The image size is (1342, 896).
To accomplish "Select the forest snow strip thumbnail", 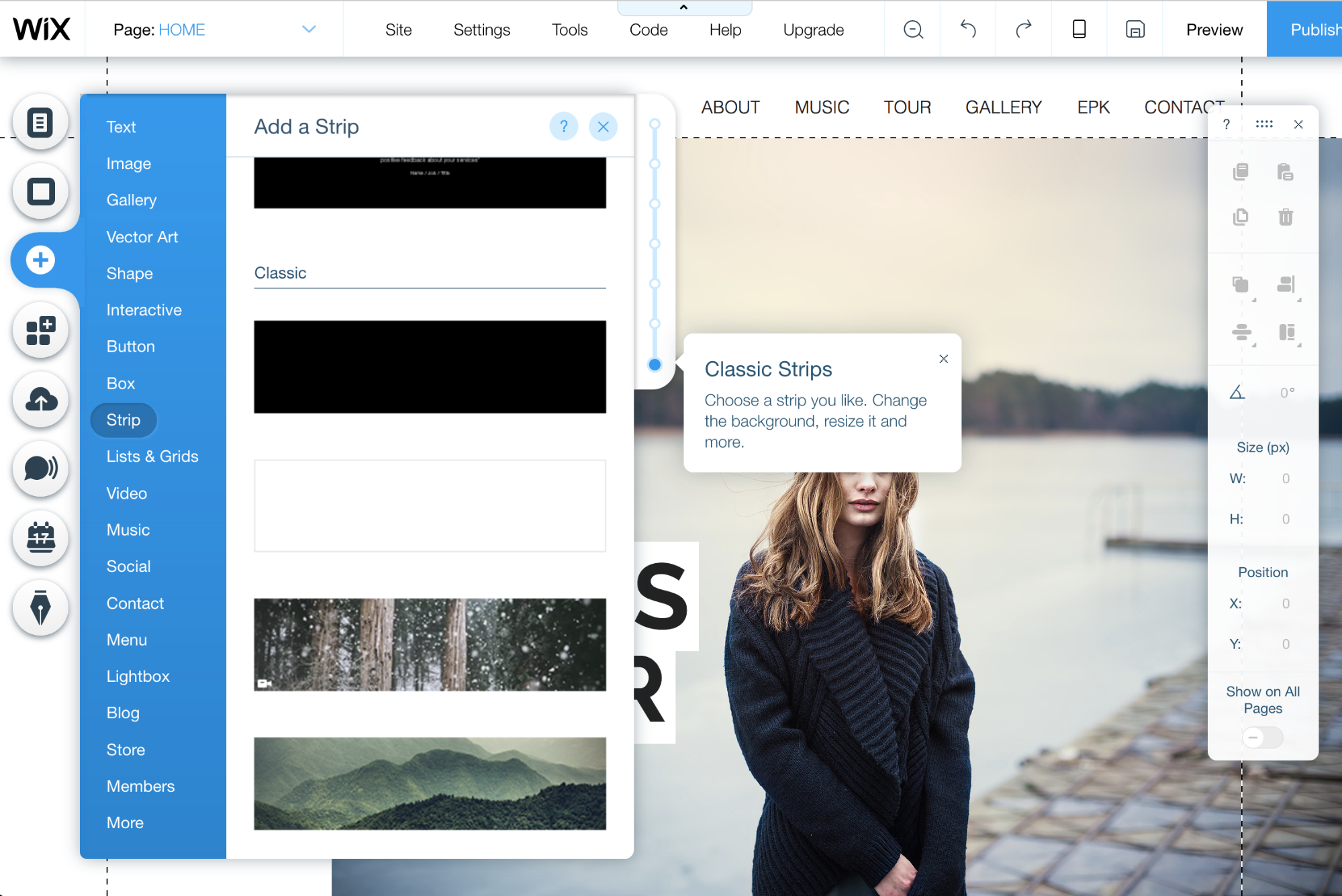I will pos(429,643).
